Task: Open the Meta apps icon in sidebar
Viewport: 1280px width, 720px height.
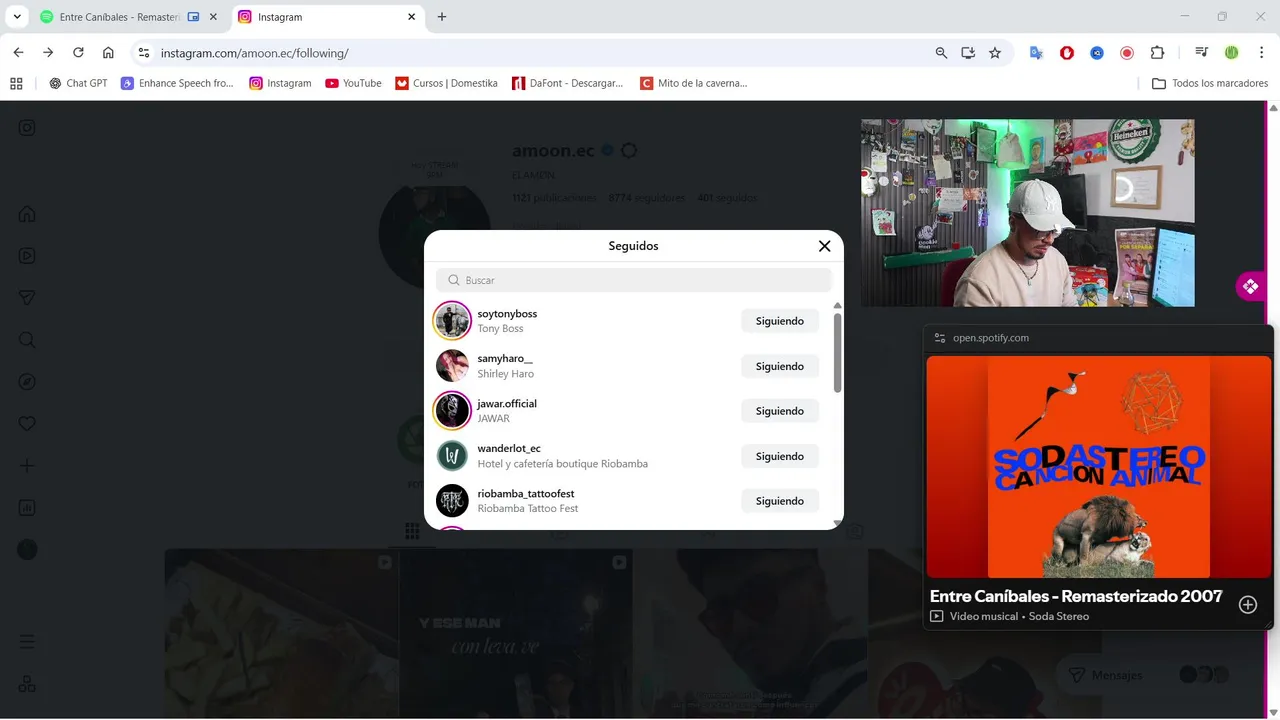Action: [x=27, y=684]
